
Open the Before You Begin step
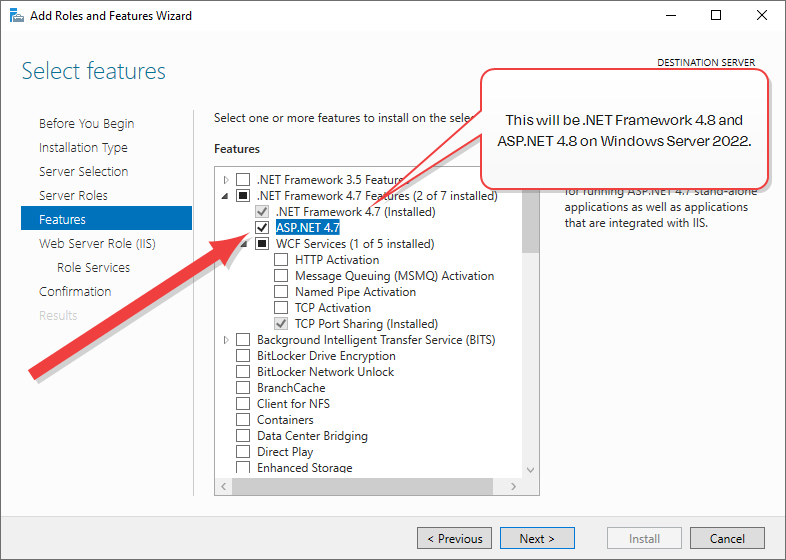pos(87,123)
